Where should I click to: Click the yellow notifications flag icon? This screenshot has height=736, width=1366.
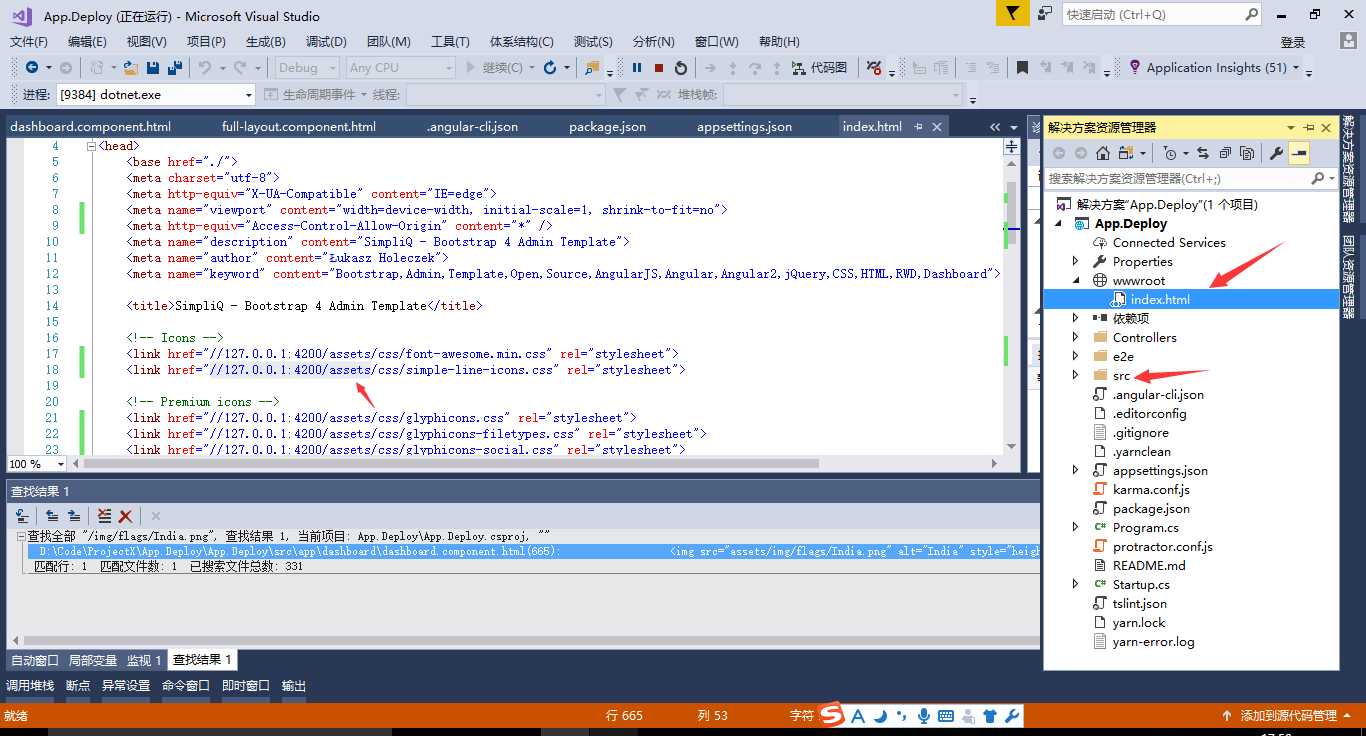1012,14
